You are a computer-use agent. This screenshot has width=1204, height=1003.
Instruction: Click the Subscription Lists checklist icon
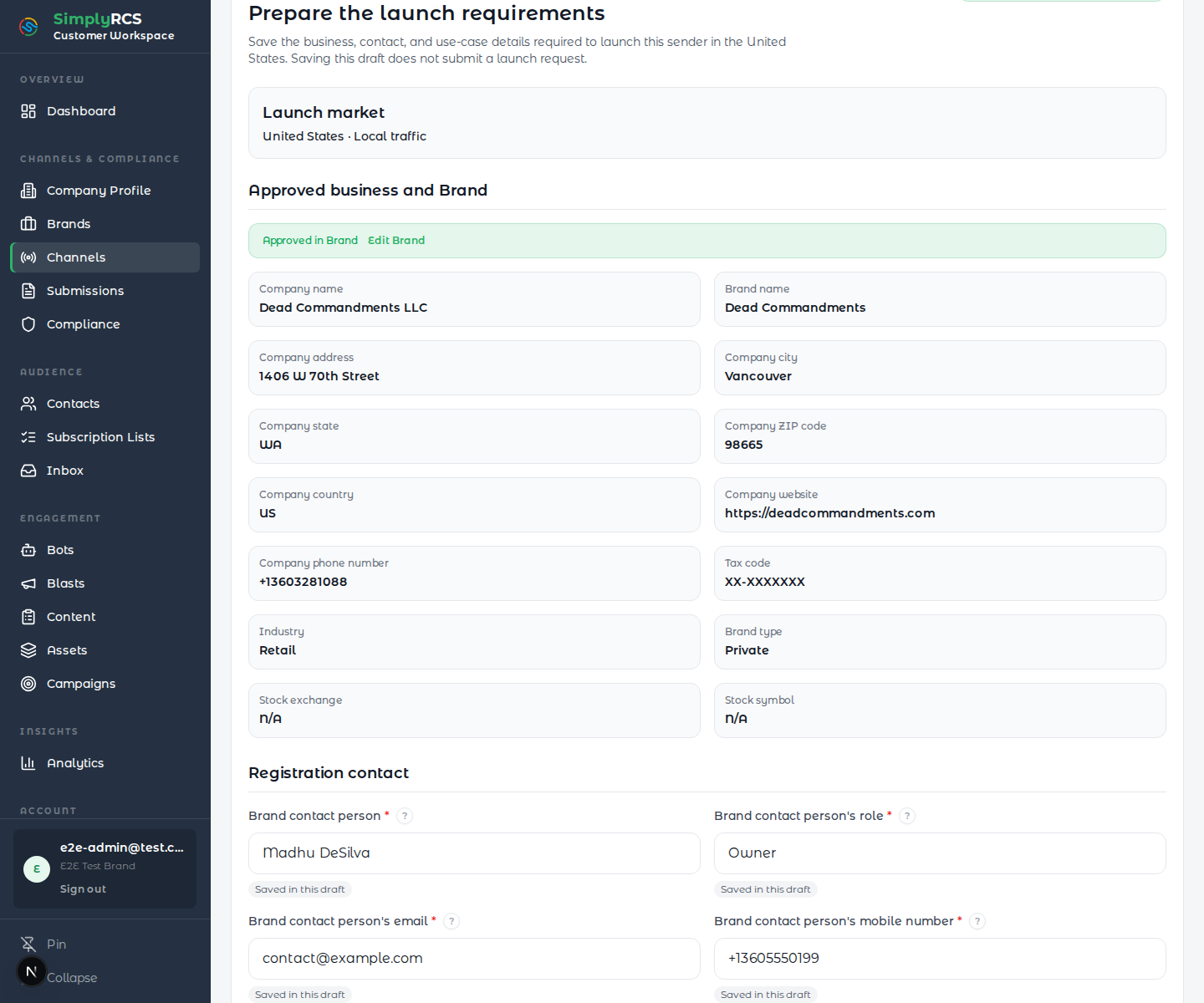(28, 437)
